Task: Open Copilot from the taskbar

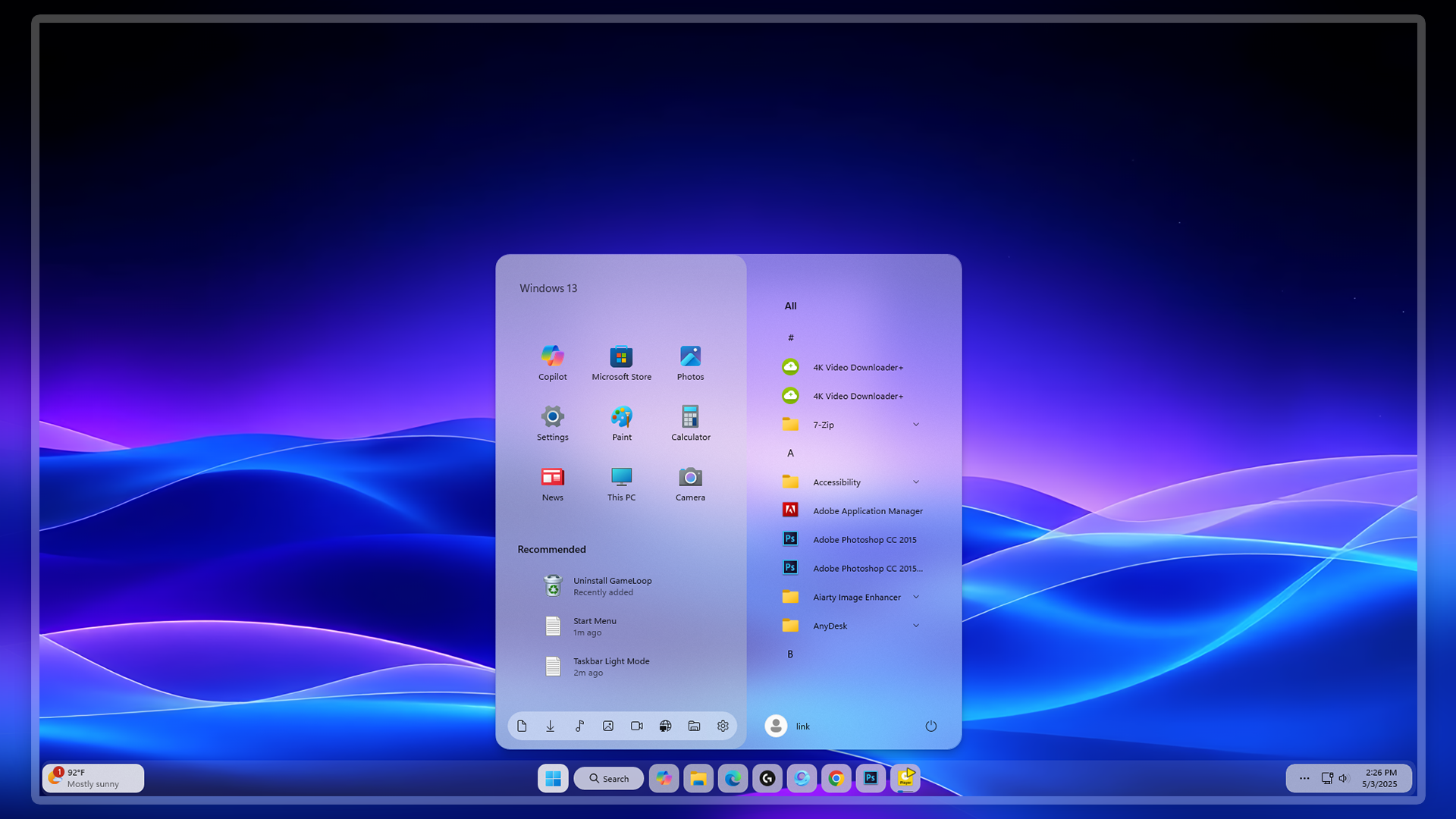Action: [664, 778]
